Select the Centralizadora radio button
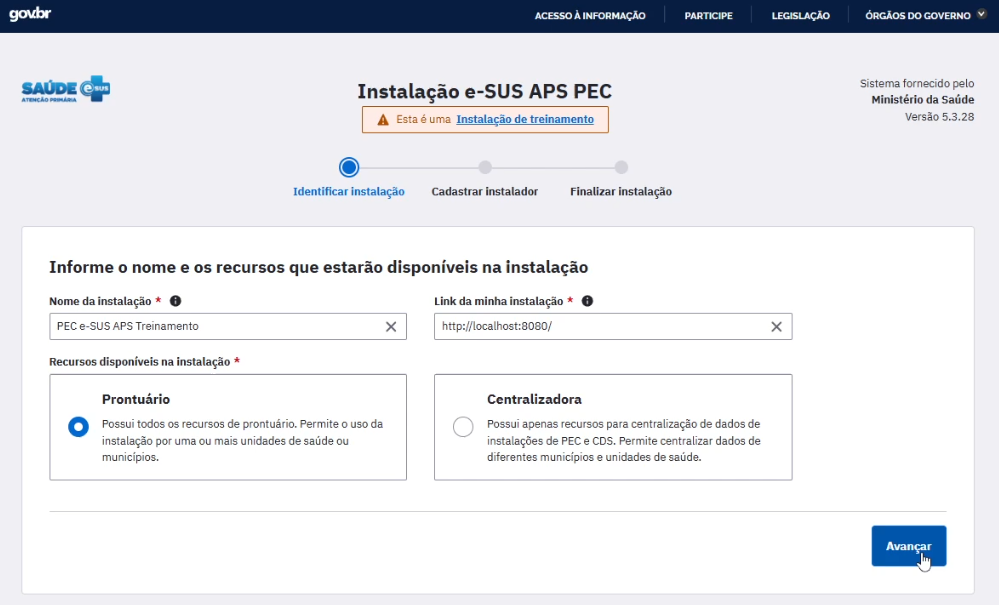This screenshot has height=605, width=999. point(463,427)
